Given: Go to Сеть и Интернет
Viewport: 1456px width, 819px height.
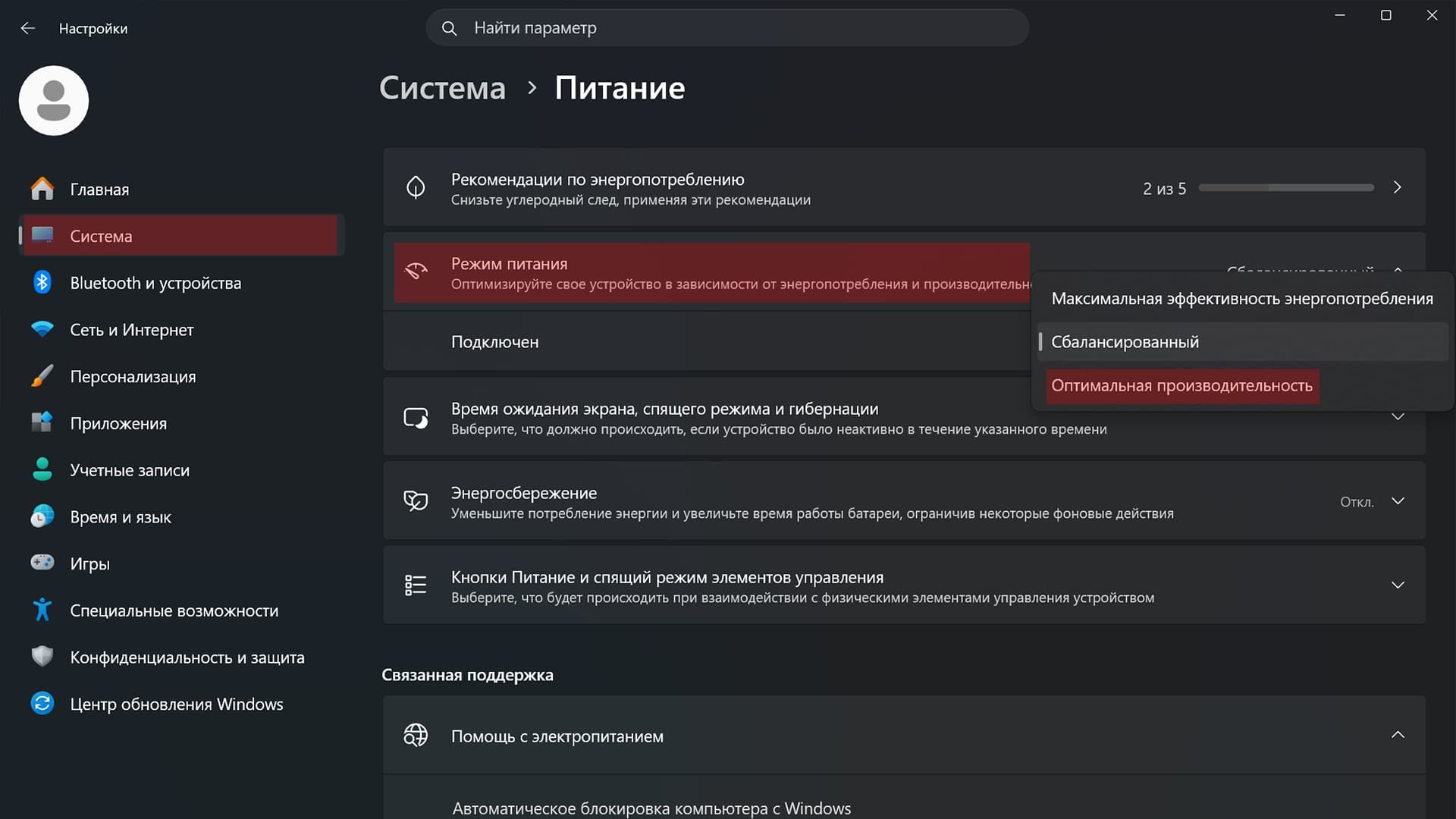Looking at the screenshot, I should tap(182, 330).
